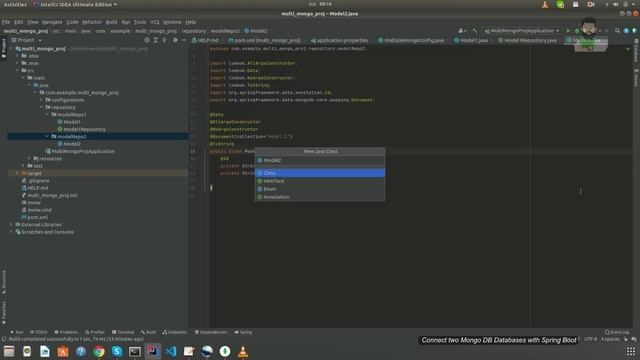Select MultiMongoProjApplication in project tree

[x=80, y=151]
